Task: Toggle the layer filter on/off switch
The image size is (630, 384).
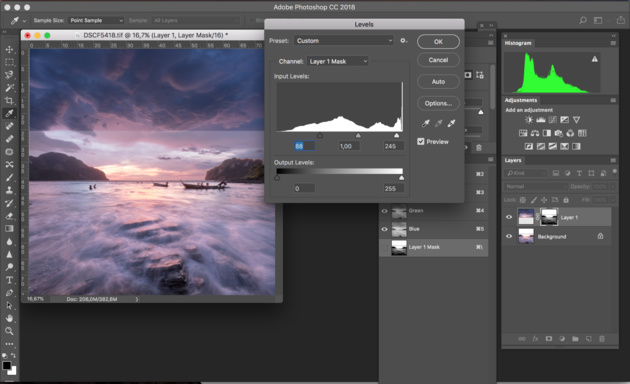Action: tap(615, 172)
